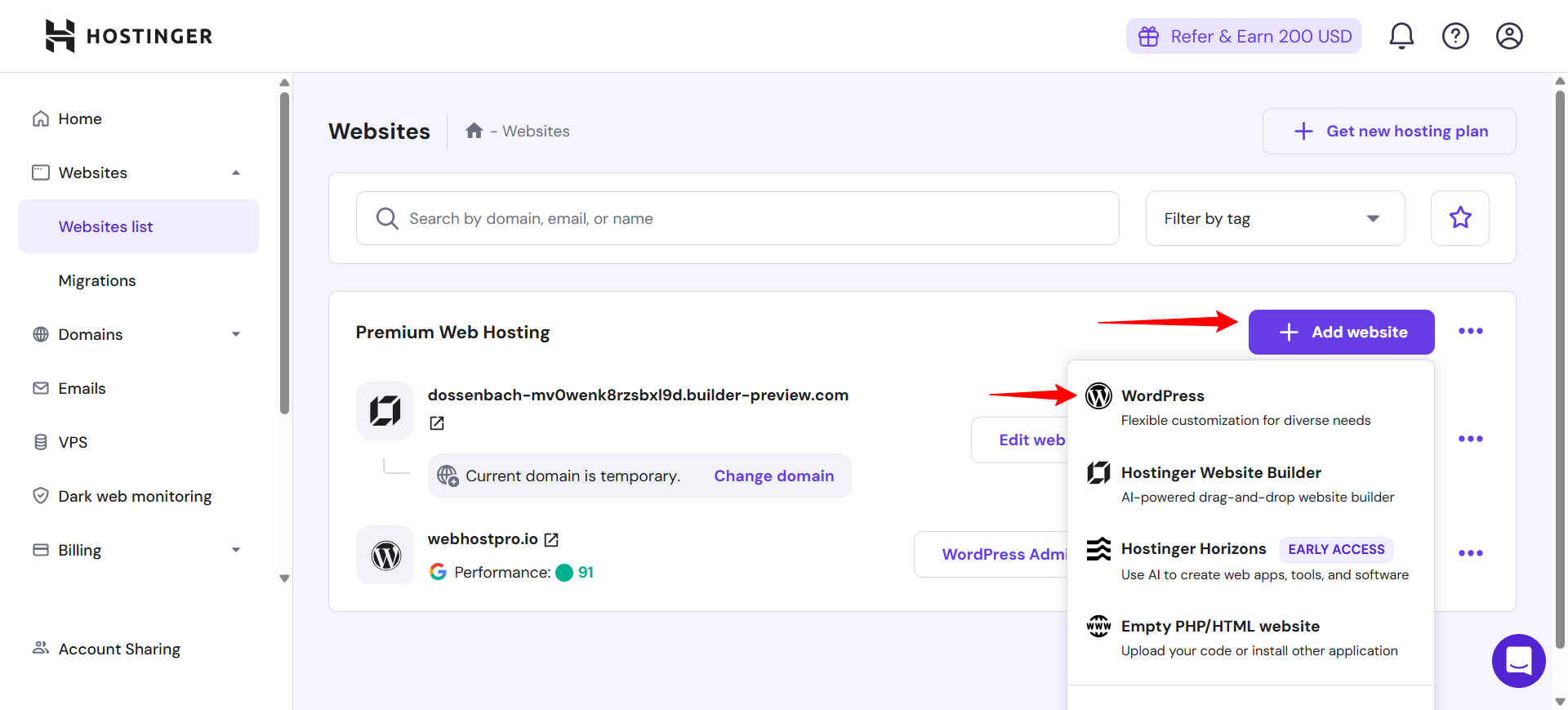
Task: Click the search magnifier icon
Action: coord(387,218)
